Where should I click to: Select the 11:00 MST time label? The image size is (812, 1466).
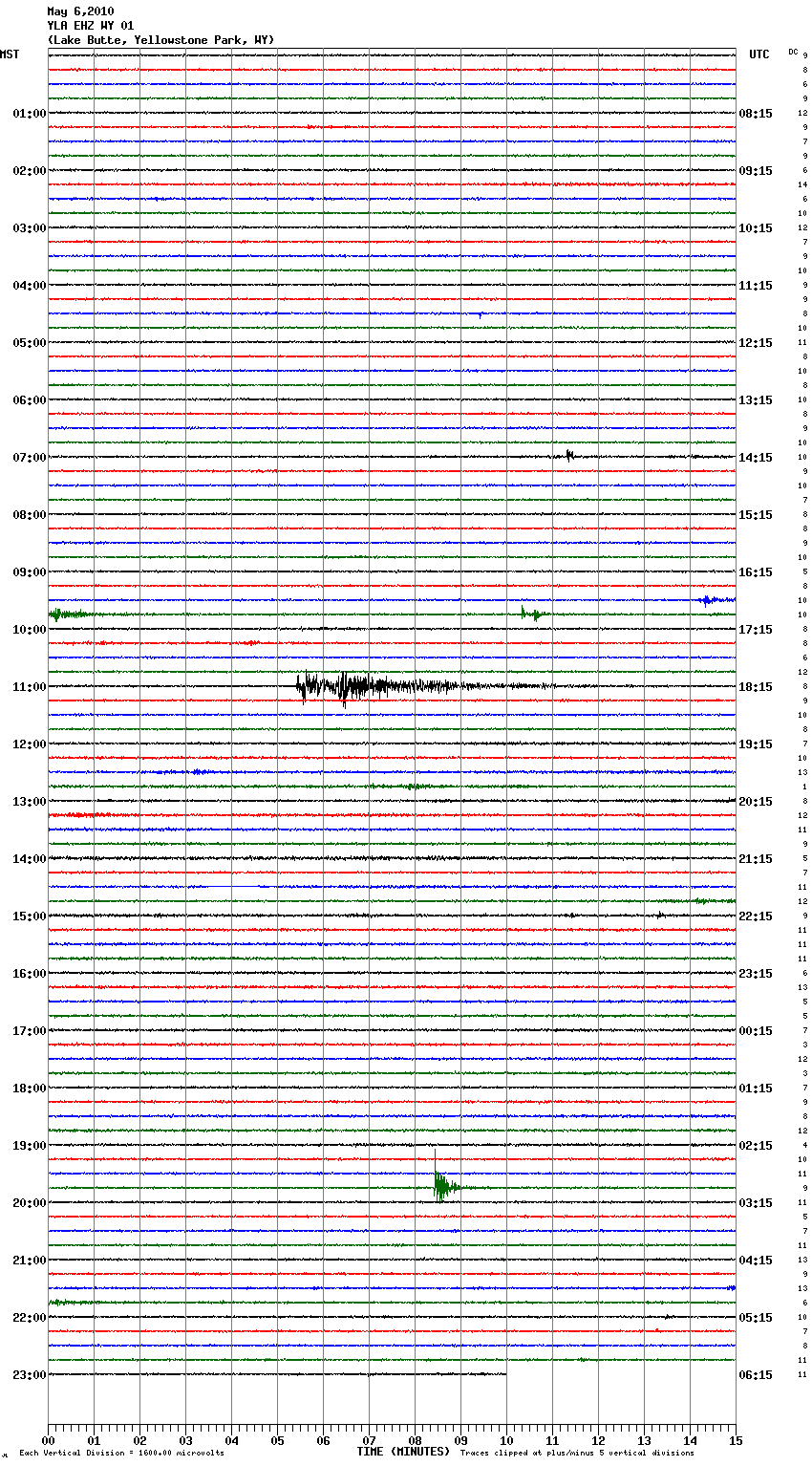pyautogui.click(x=29, y=687)
